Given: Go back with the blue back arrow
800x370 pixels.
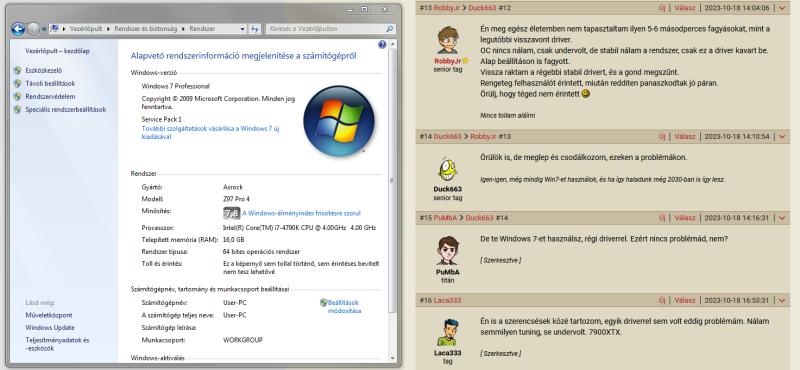Looking at the screenshot, I should [x=18, y=30].
